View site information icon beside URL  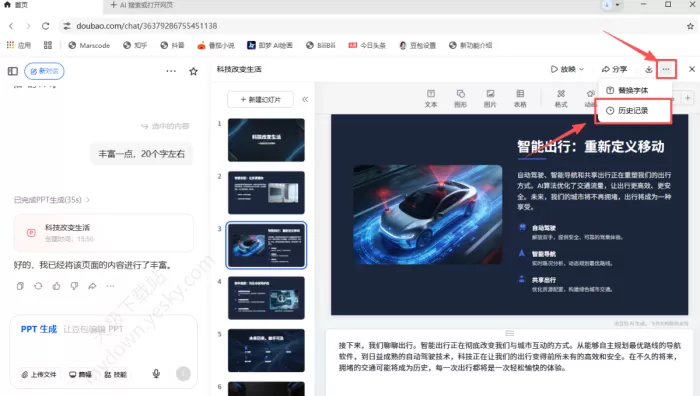click(x=67, y=26)
